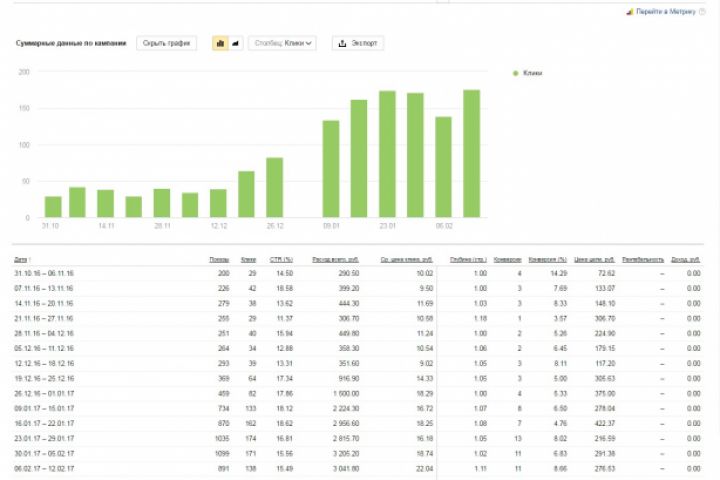Open the Столбец: Клики dropdown

(282, 43)
